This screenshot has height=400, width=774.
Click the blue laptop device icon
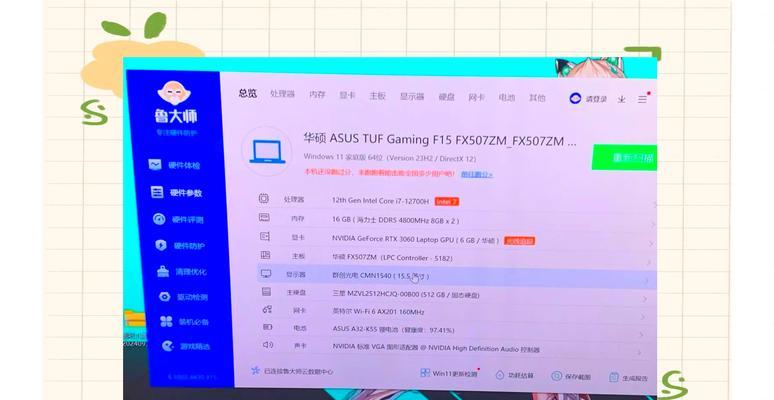(267, 152)
